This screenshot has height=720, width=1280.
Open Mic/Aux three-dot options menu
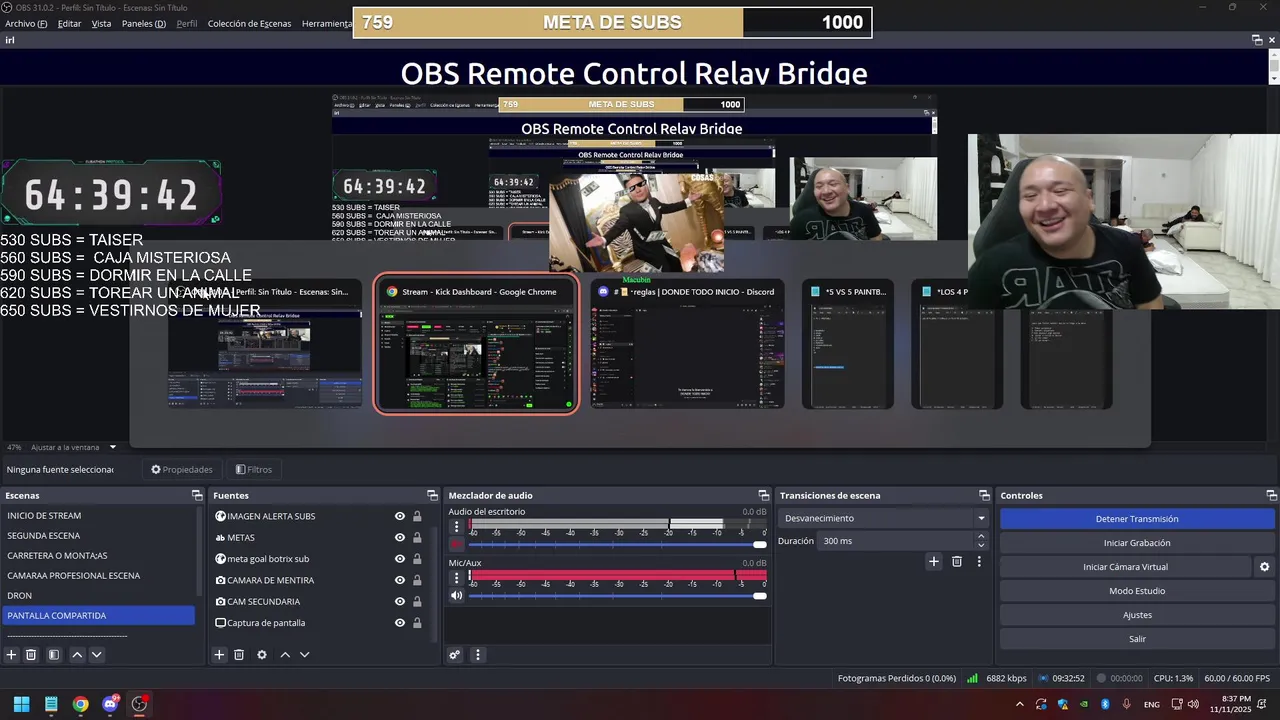tap(456, 577)
